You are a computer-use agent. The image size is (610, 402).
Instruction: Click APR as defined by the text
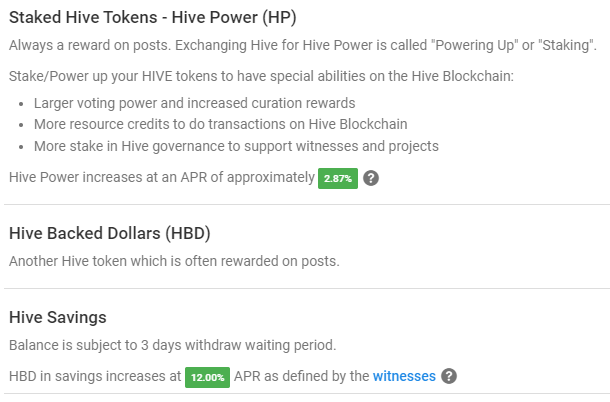click(x=301, y=376)
